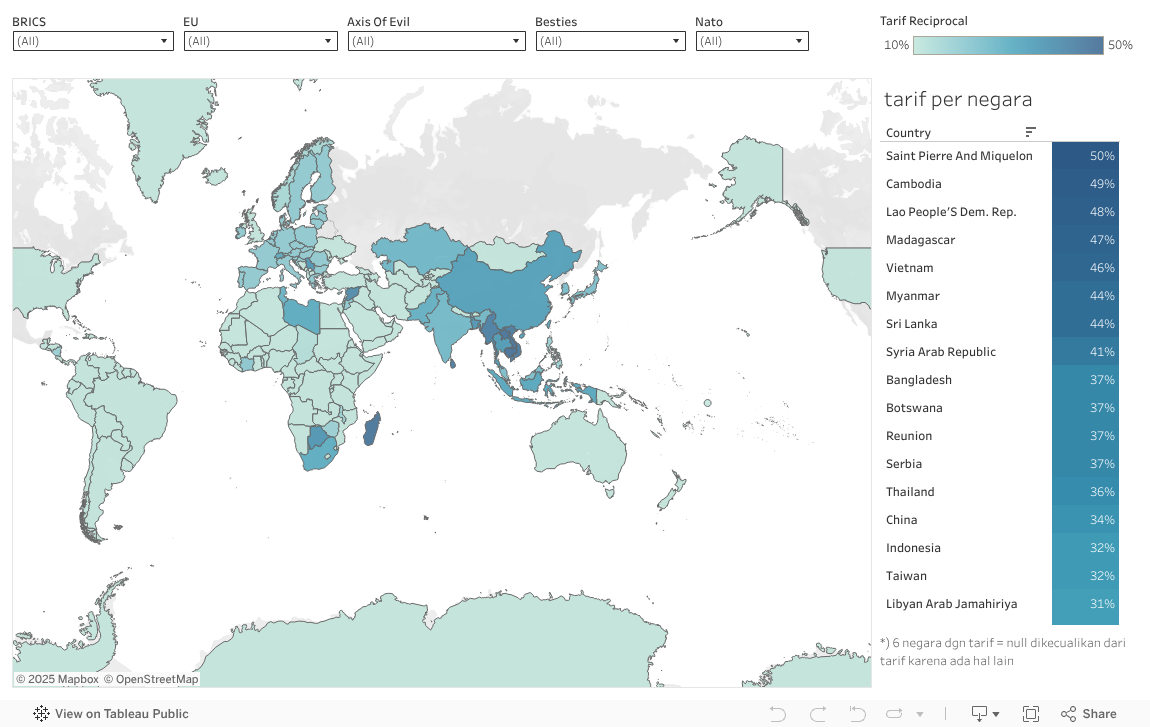The width and height of the screenshot is (1150, 727).
Task: Click the 41% bar for Syria
Action: point(1085,351)
